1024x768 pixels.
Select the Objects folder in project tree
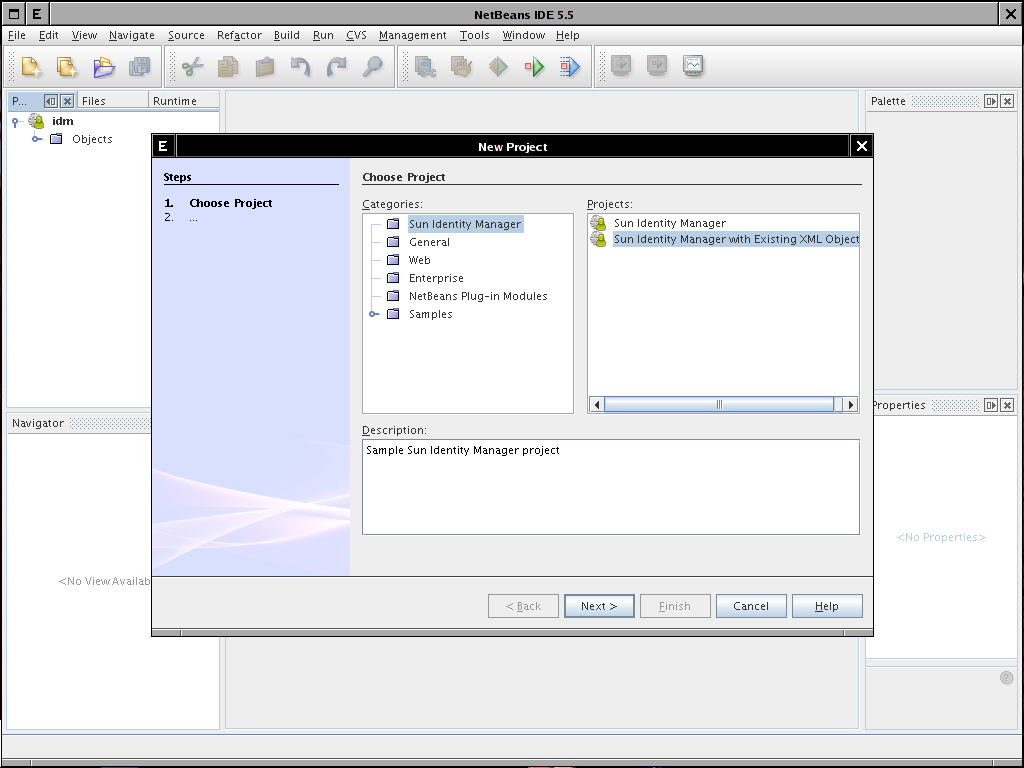click(x=92, y=139)
